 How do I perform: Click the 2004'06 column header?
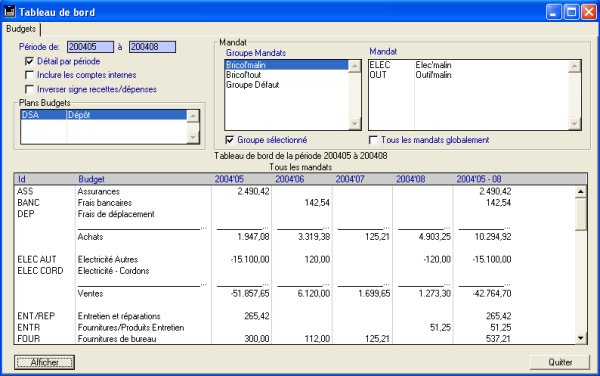(302, 179)
